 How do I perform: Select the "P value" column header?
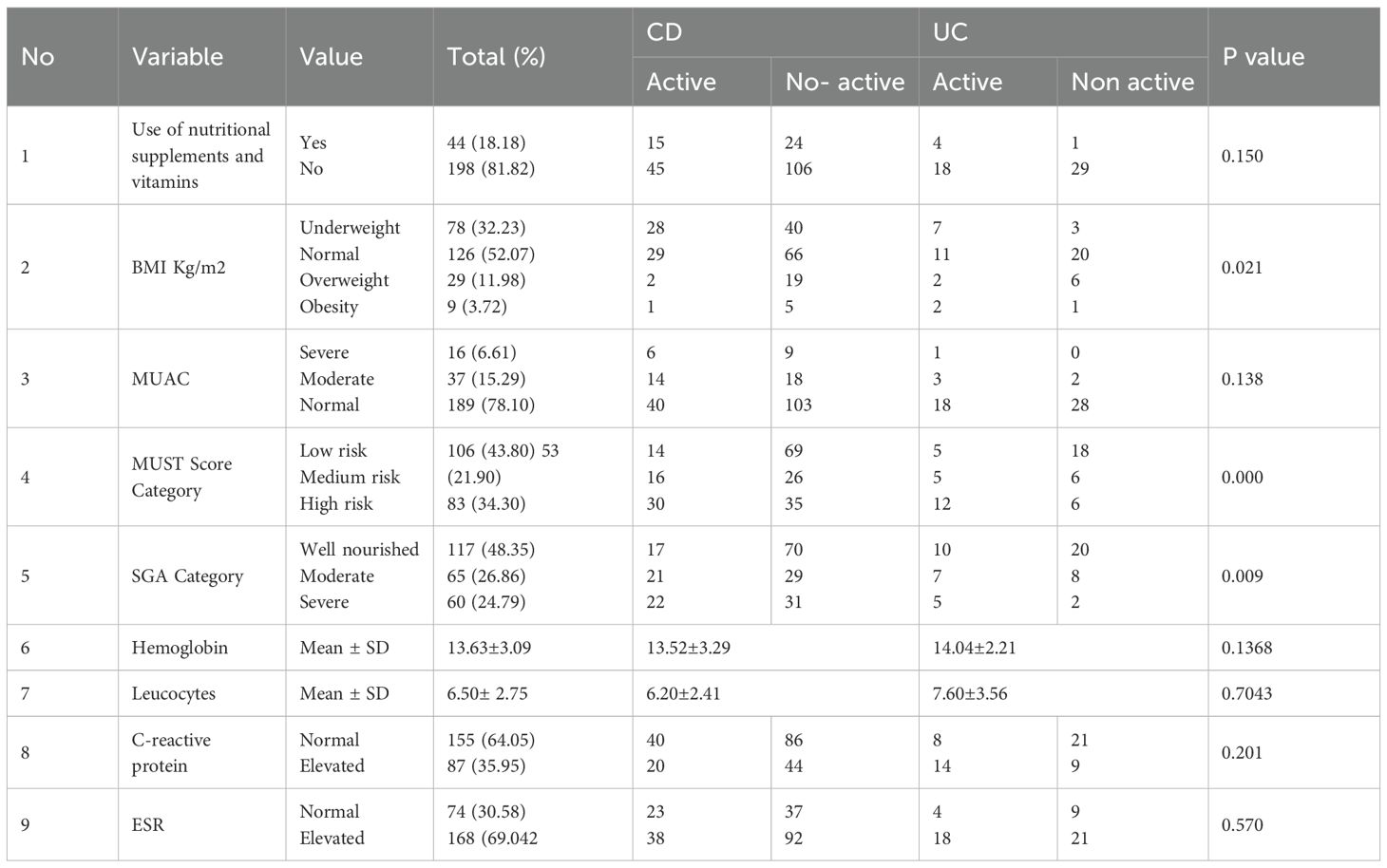click(x=1263, y=57)
